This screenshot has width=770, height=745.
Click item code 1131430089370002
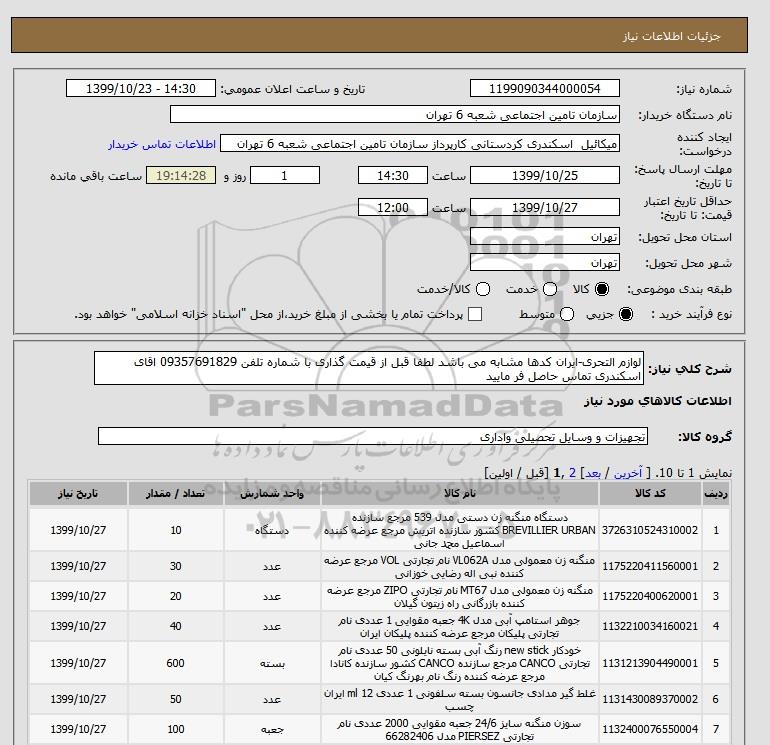[x=650, y=699]
